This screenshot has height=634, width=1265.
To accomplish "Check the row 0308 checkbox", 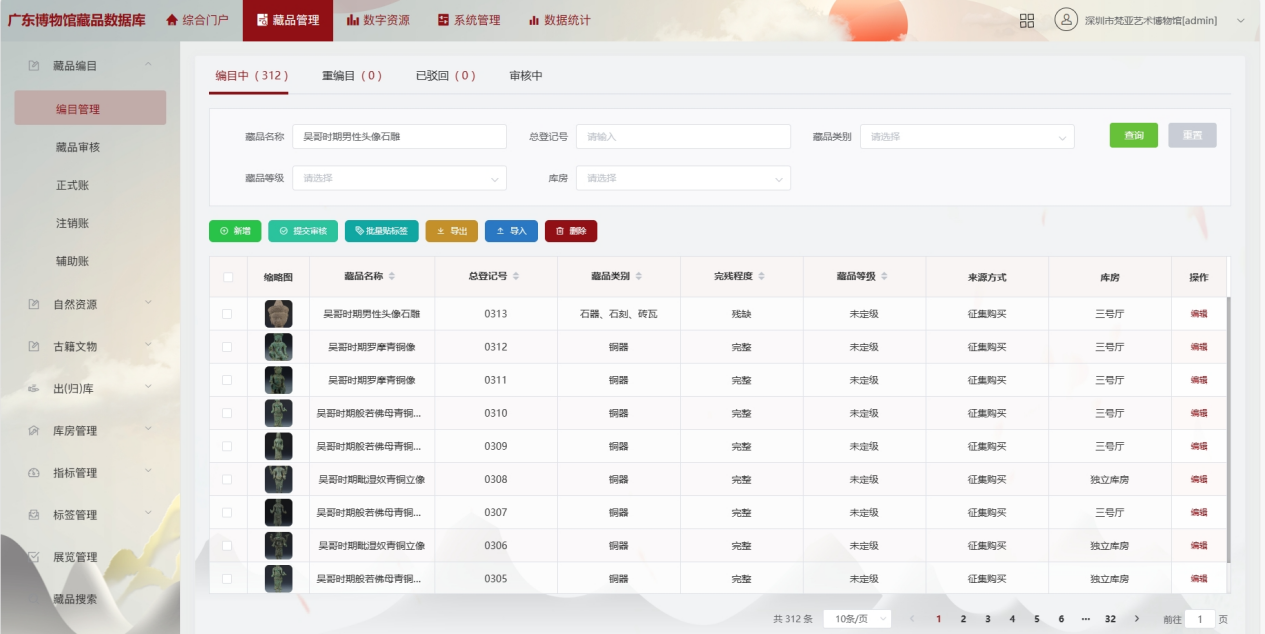I will click(227, 479).
